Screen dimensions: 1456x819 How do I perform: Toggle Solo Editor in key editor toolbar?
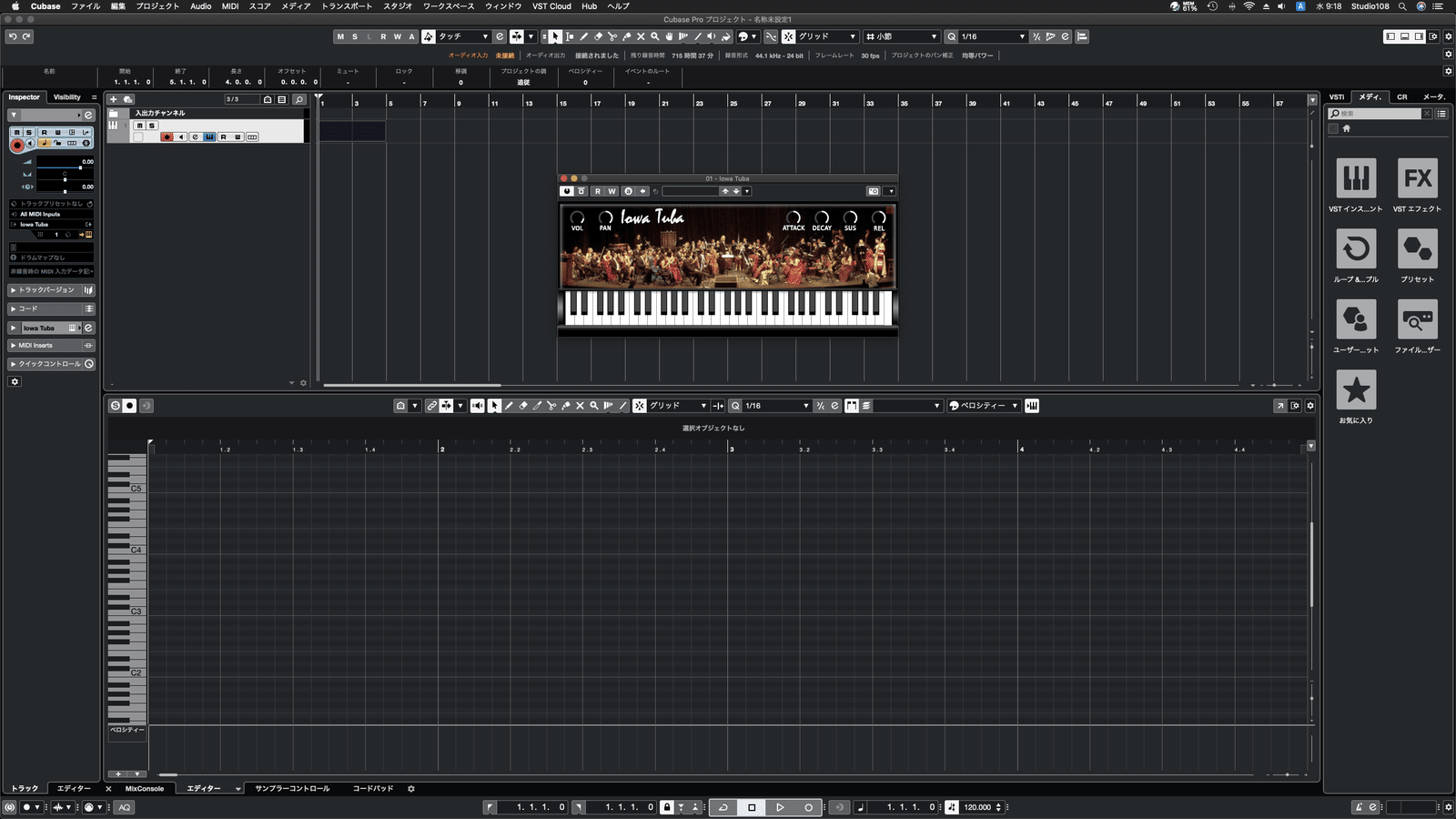[x=116, y=406]
